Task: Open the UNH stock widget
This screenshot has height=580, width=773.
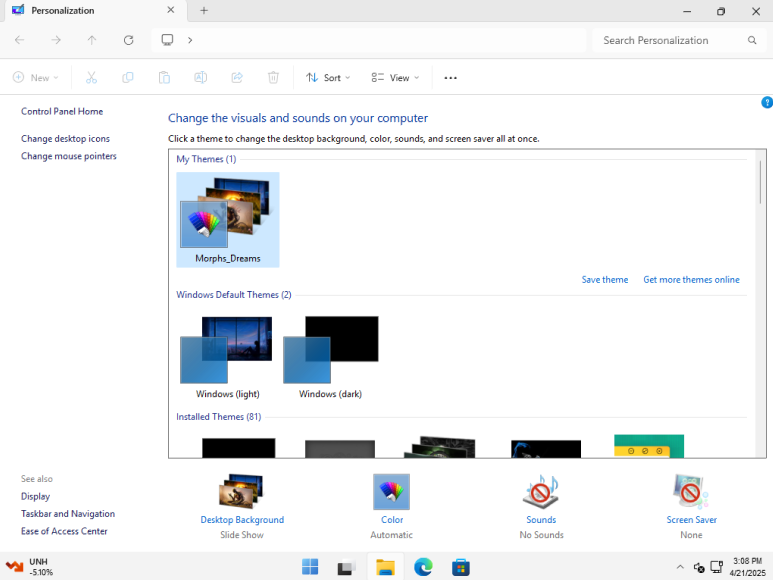Action: coord(30,567)
